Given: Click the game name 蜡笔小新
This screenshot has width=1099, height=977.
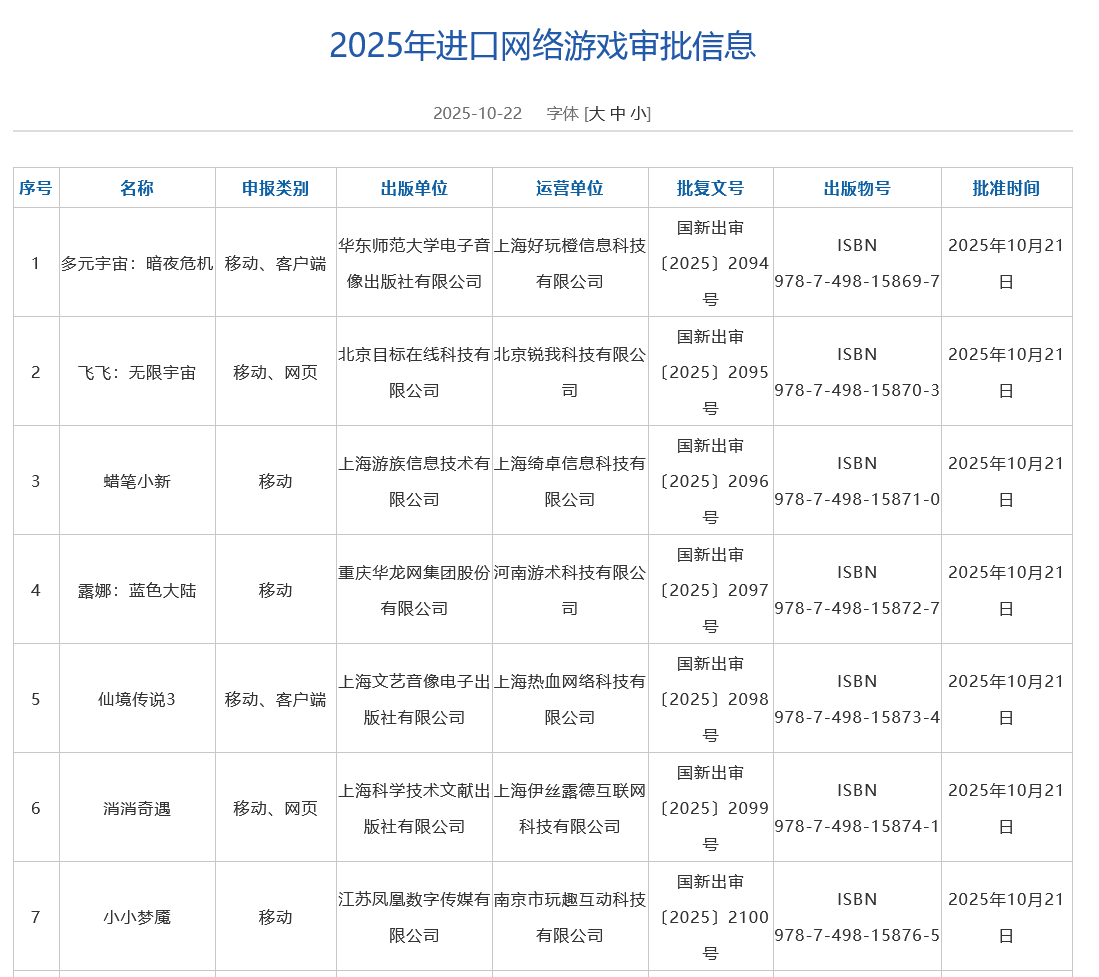Looking at the screenshot, I should click(x=137, y=481).
